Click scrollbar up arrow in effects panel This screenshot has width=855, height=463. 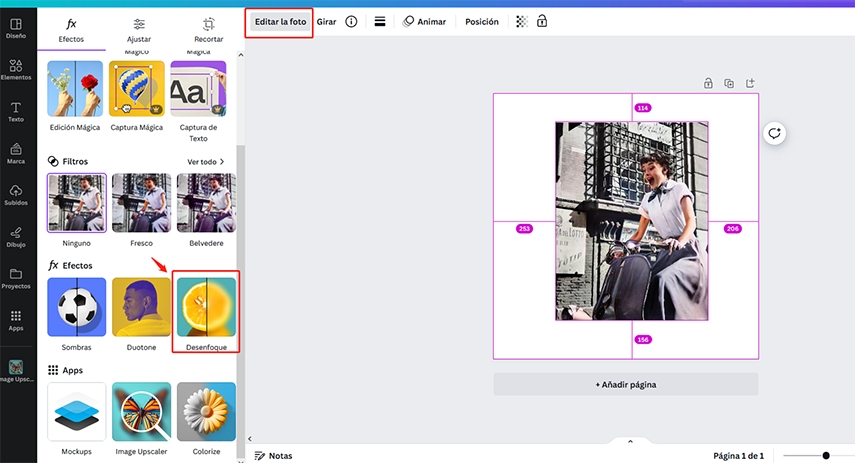(240, 55)
